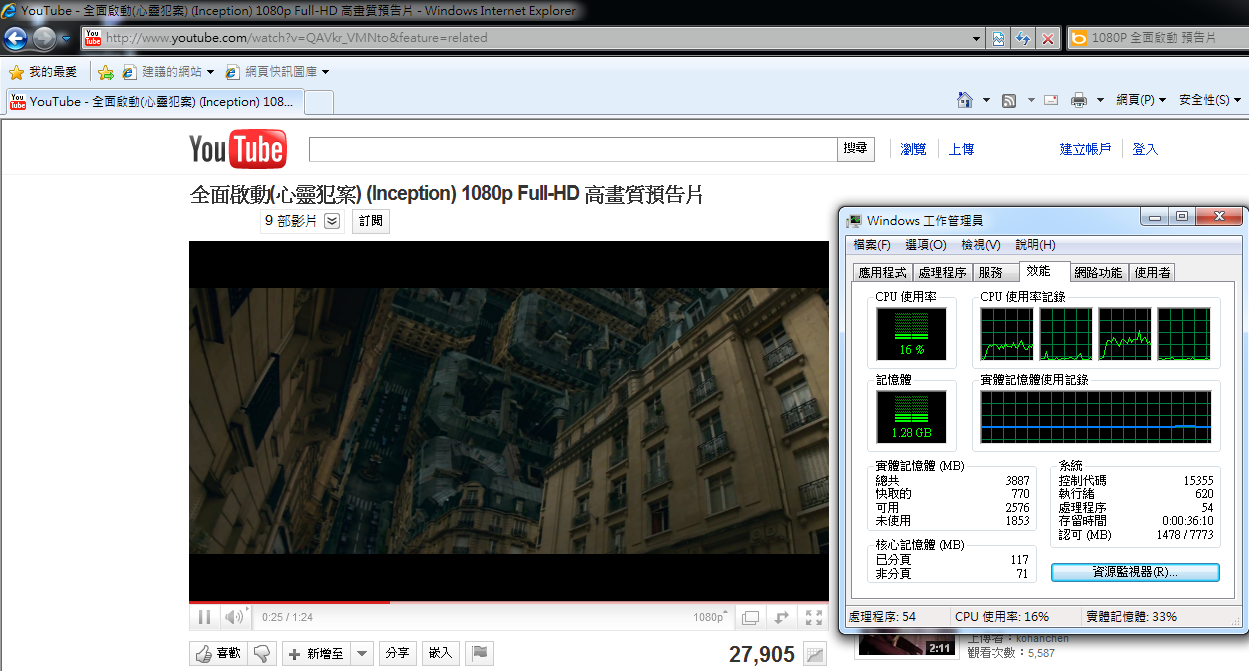
Task: Click the Task Manager title bar icon
Action: click(854, 220)
